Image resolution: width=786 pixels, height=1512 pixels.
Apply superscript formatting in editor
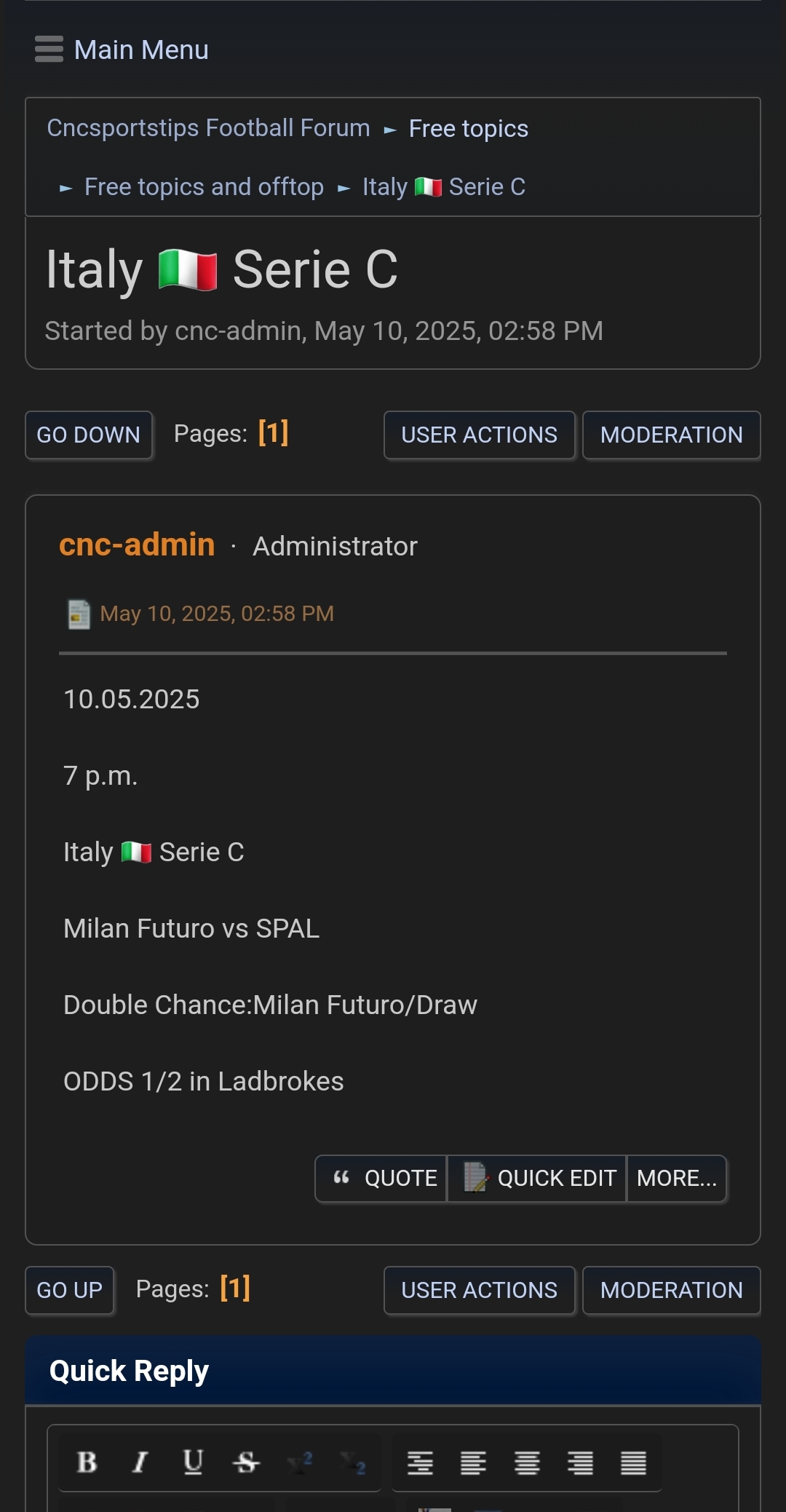pyautogui.click(x=299, y=1462)
